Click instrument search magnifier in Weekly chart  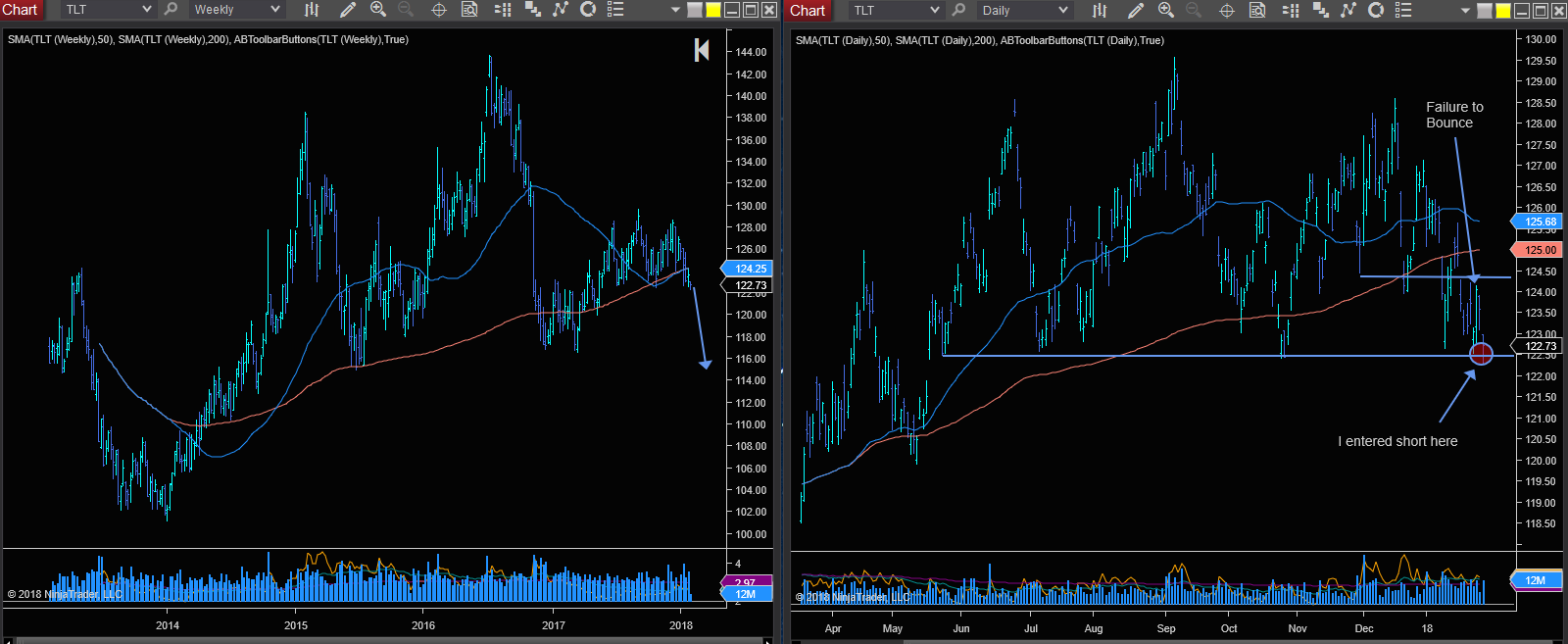click(x=171, y=10)
